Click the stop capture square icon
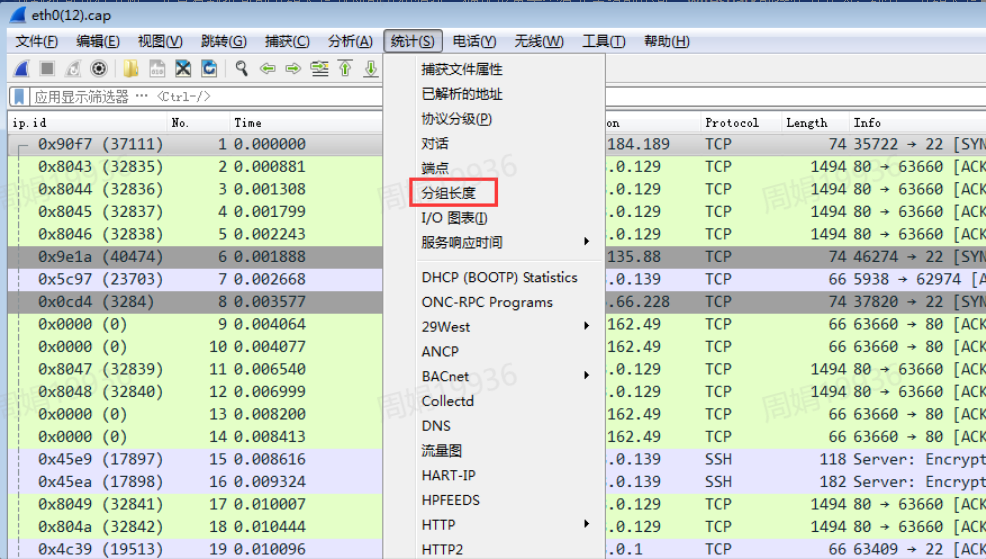 [x=47, y=69]
